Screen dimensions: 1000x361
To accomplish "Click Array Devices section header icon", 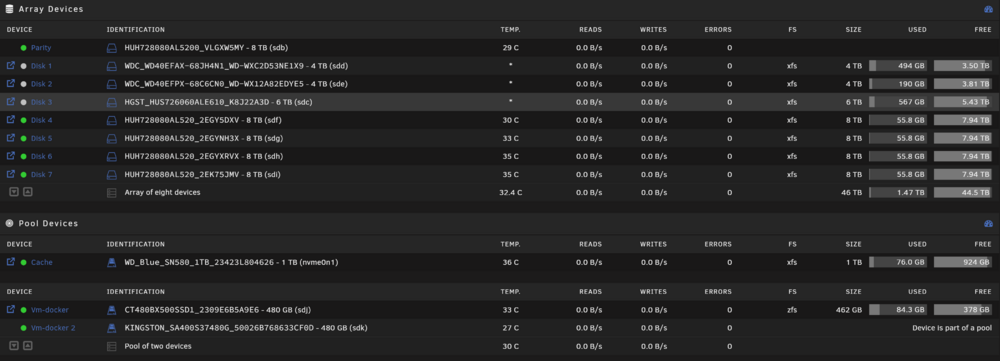I will [x=10, y=10].
